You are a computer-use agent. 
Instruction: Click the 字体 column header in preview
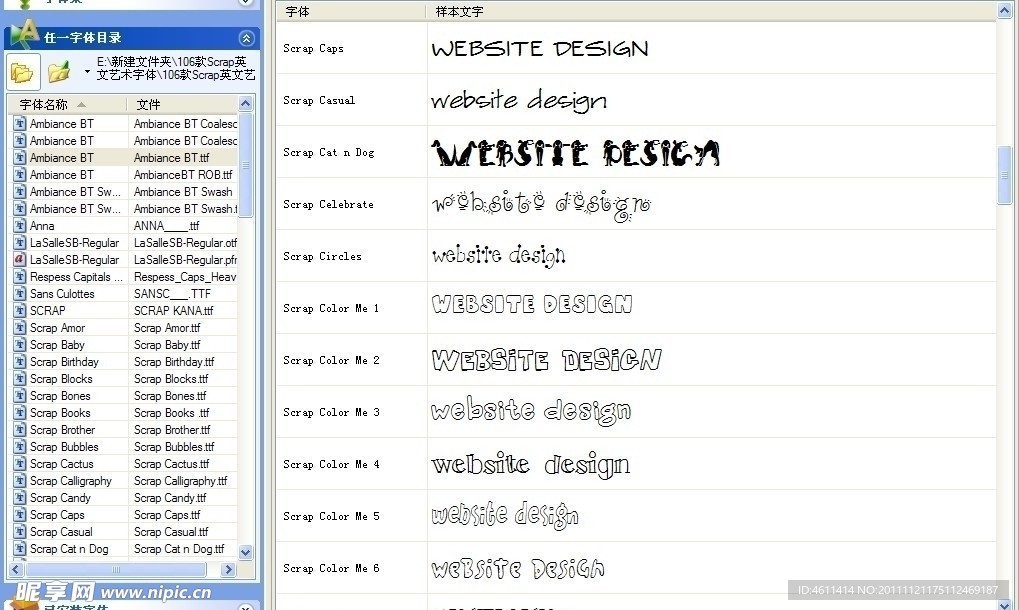[x=351, y=11]
